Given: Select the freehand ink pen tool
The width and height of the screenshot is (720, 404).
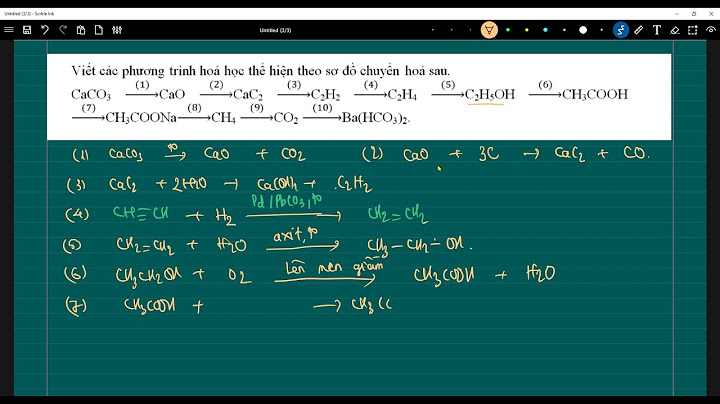Looking at the screenshot, I should (620, 30).
